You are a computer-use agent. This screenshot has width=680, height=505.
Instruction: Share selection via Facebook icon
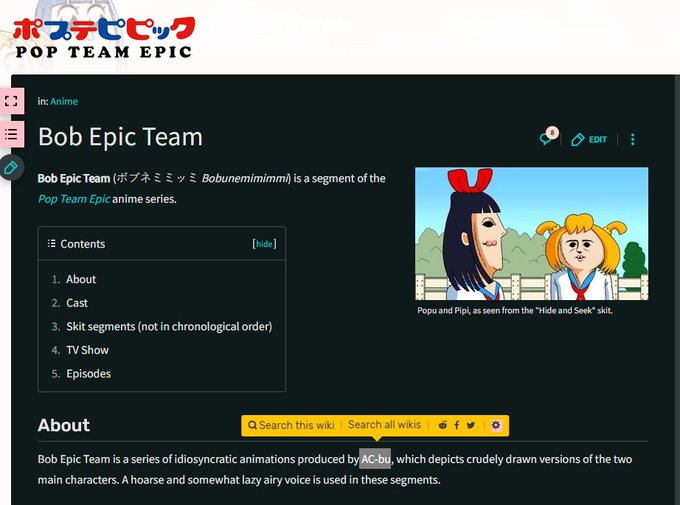point(457,425)
